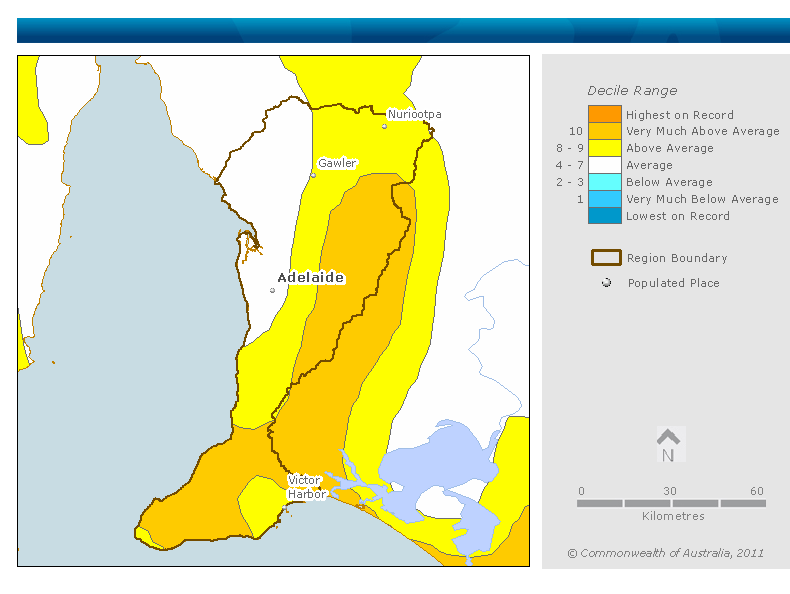Click the Lowest on Record legend text

pos(678,216)
